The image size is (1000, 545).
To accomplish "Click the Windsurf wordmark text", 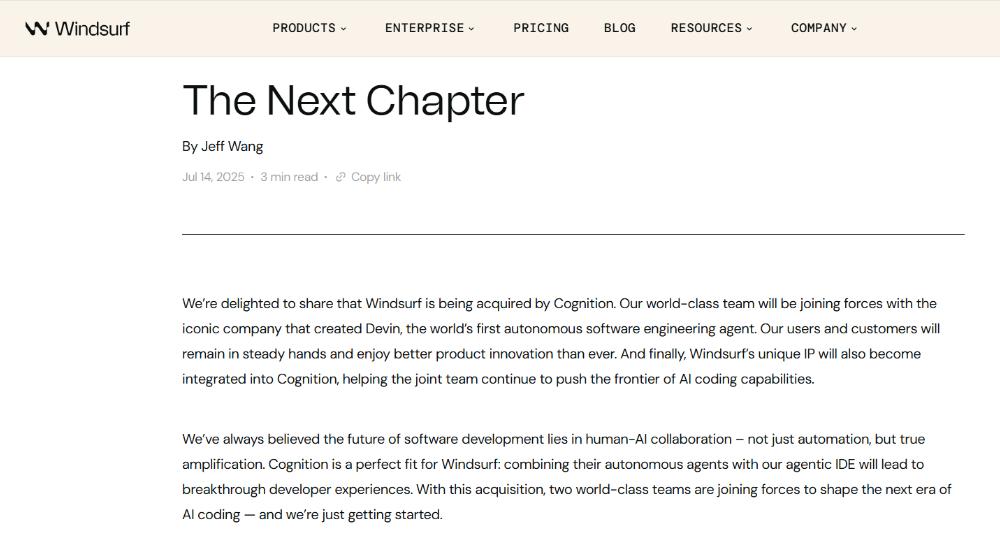I will [x=92, y=28].
